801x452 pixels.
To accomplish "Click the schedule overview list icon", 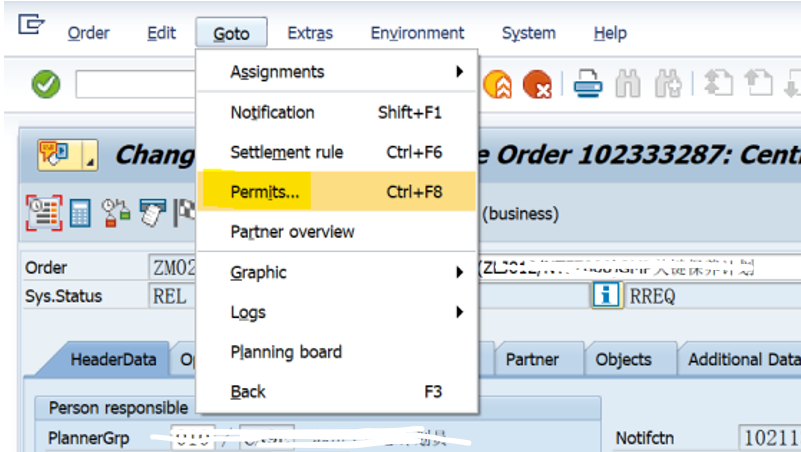I will point(44,213).
